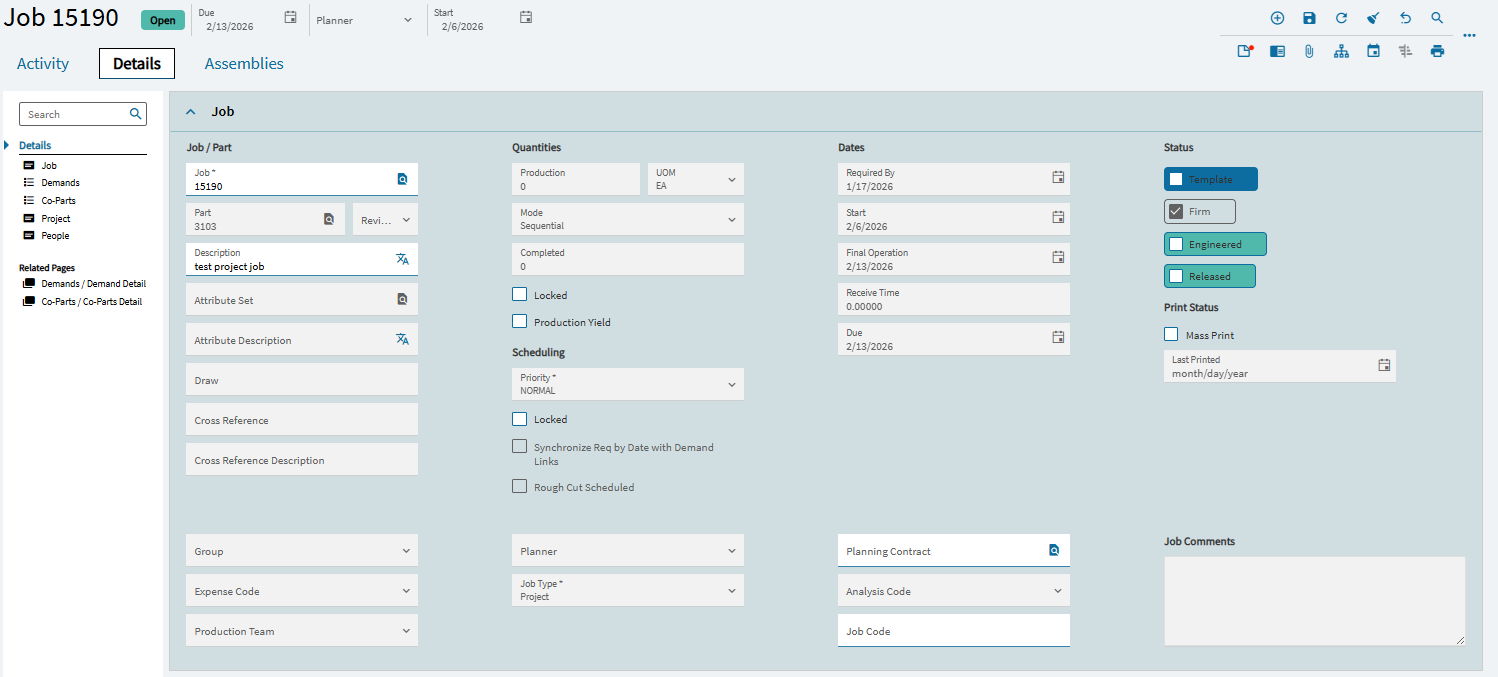Screen dimensions: 1498x677
Task: Save the job record using the save icon
Action: [1310, 17]
